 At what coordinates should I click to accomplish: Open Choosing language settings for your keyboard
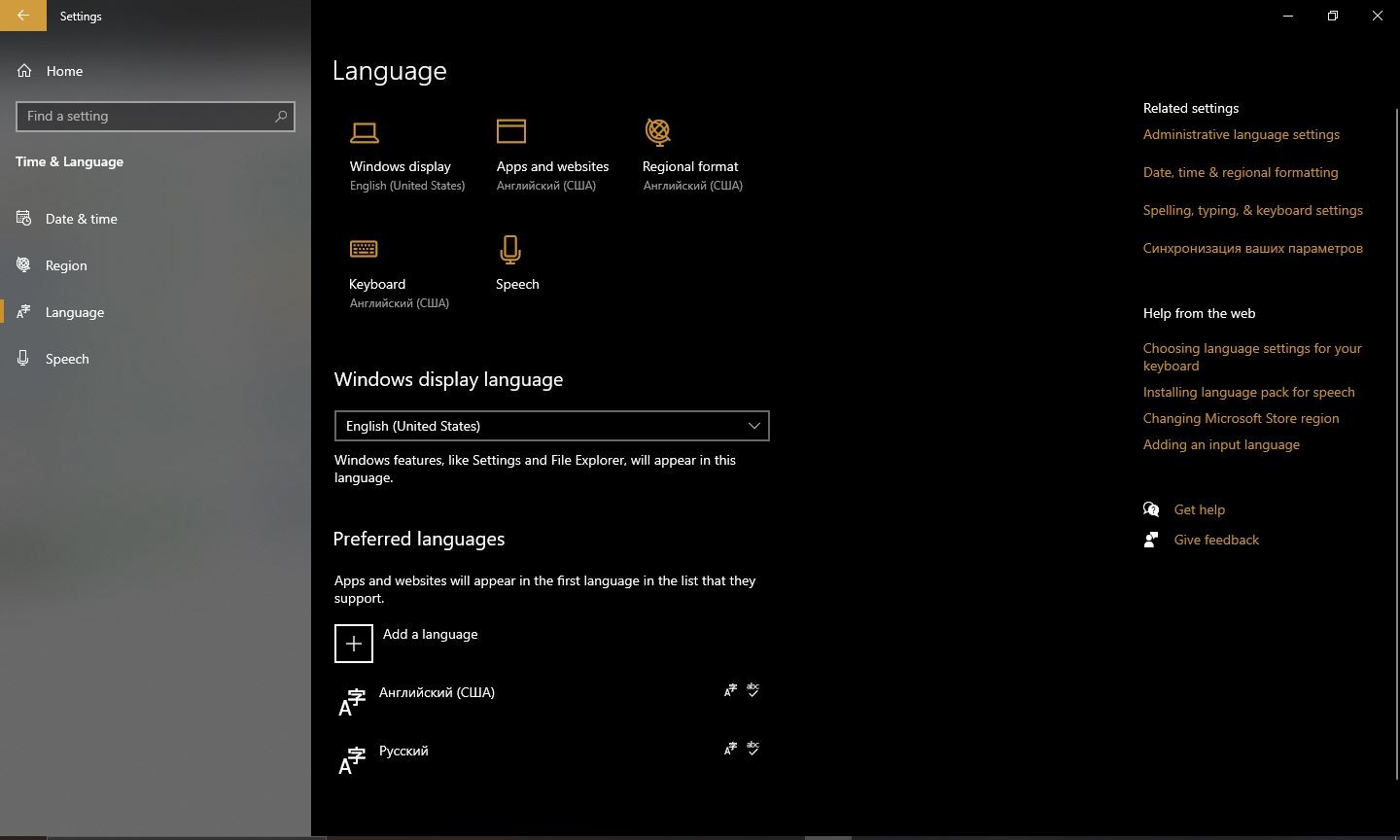coord(1252,357)
